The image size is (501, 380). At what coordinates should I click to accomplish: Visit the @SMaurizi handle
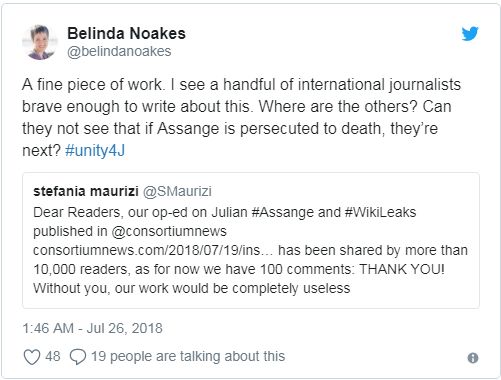177,191
